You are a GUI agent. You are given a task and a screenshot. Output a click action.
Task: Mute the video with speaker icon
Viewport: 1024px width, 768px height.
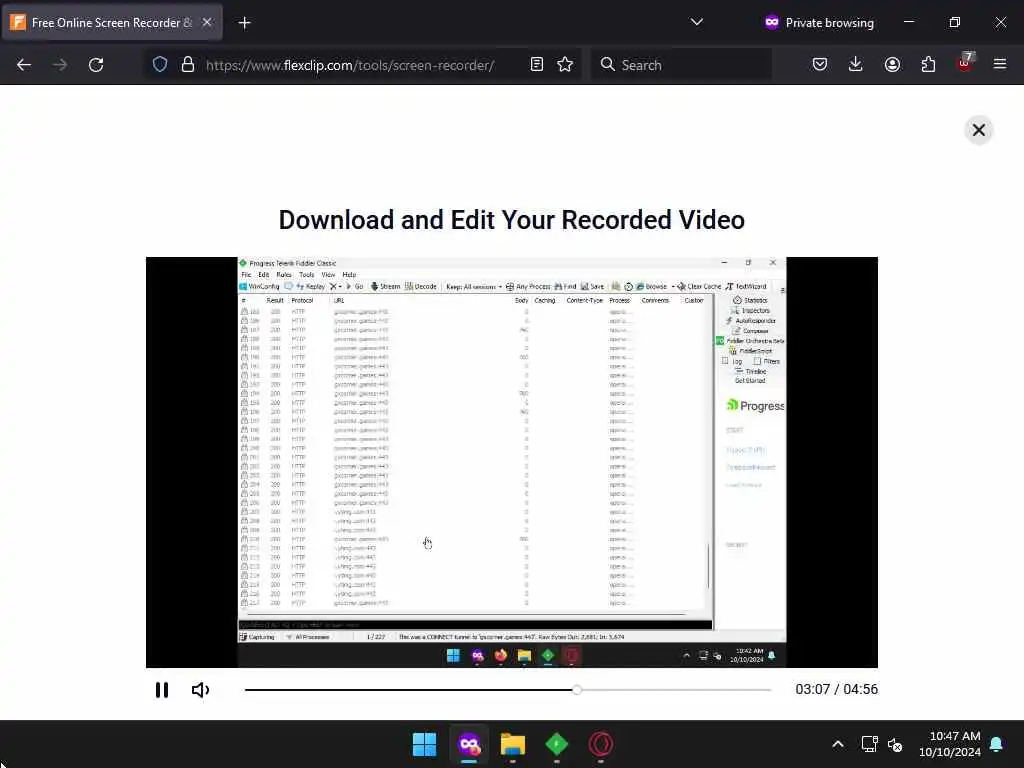click(x=200, y=690)
